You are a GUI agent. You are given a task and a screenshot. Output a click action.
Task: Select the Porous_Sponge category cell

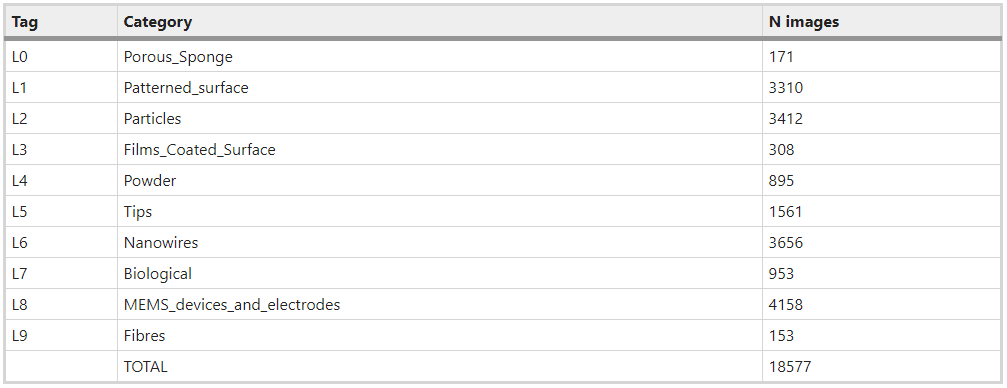[439, 57]
